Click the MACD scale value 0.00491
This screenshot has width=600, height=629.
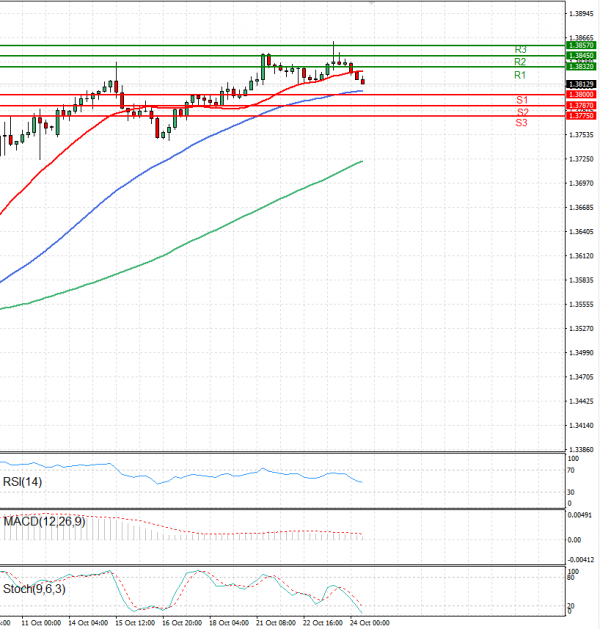click(x=580, y=515)
